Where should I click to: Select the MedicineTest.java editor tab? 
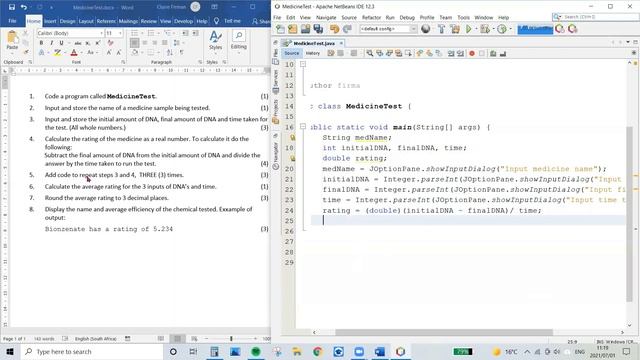click(x=314, y=43)
